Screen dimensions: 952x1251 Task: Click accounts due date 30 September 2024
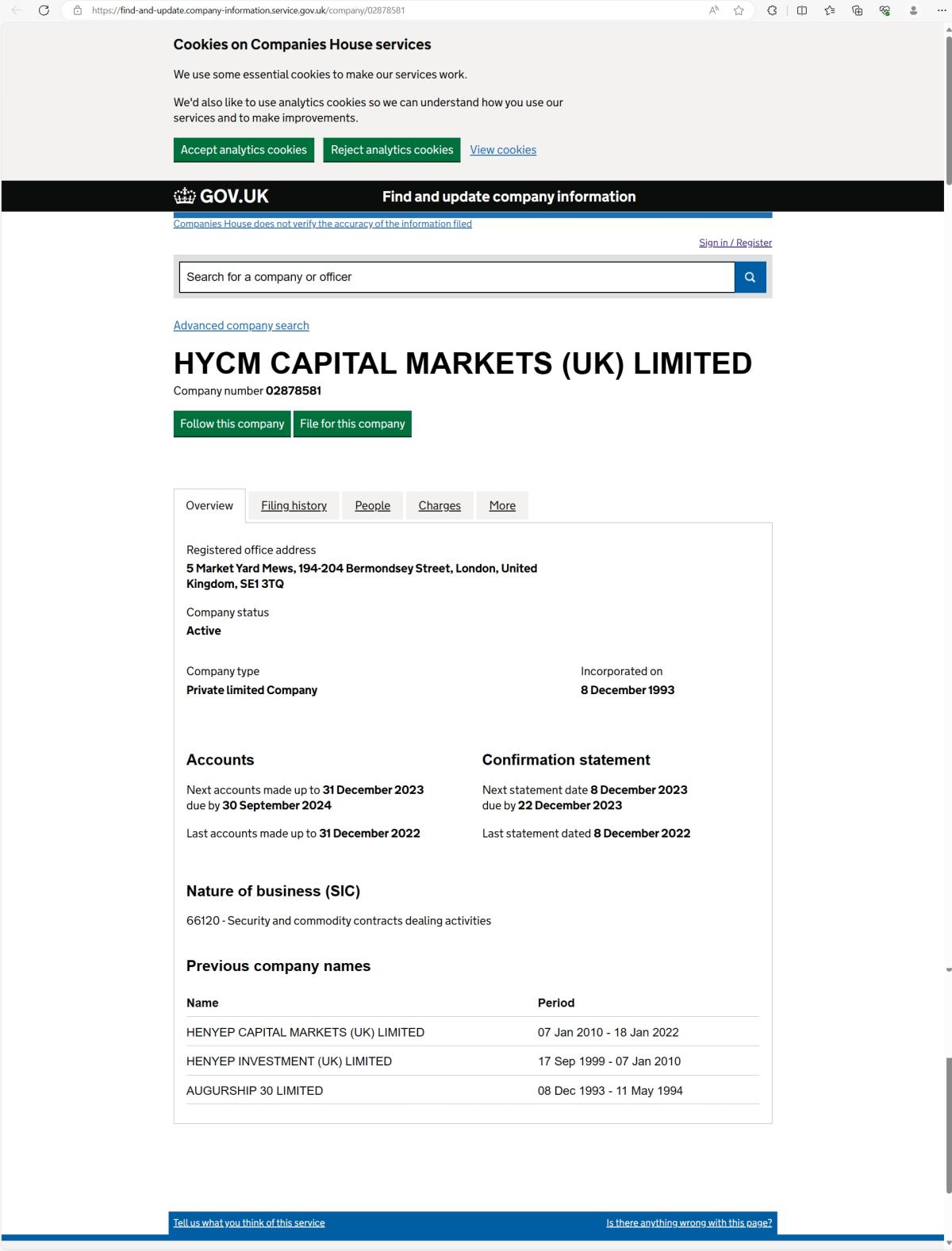pos(277,805)
